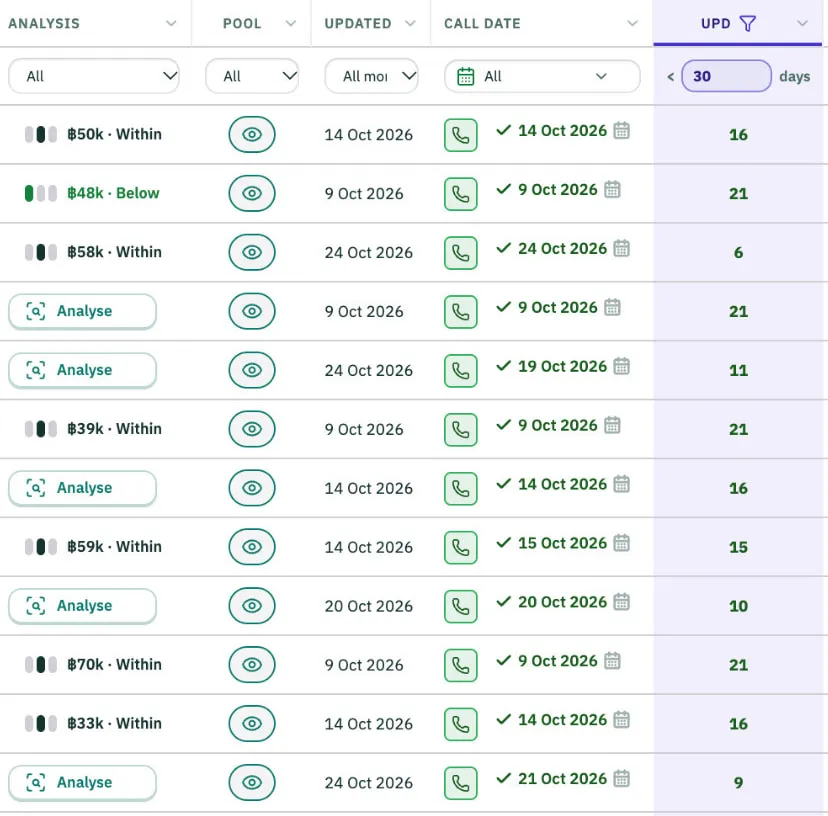Select the UPD column header label

tap(716, 24)
